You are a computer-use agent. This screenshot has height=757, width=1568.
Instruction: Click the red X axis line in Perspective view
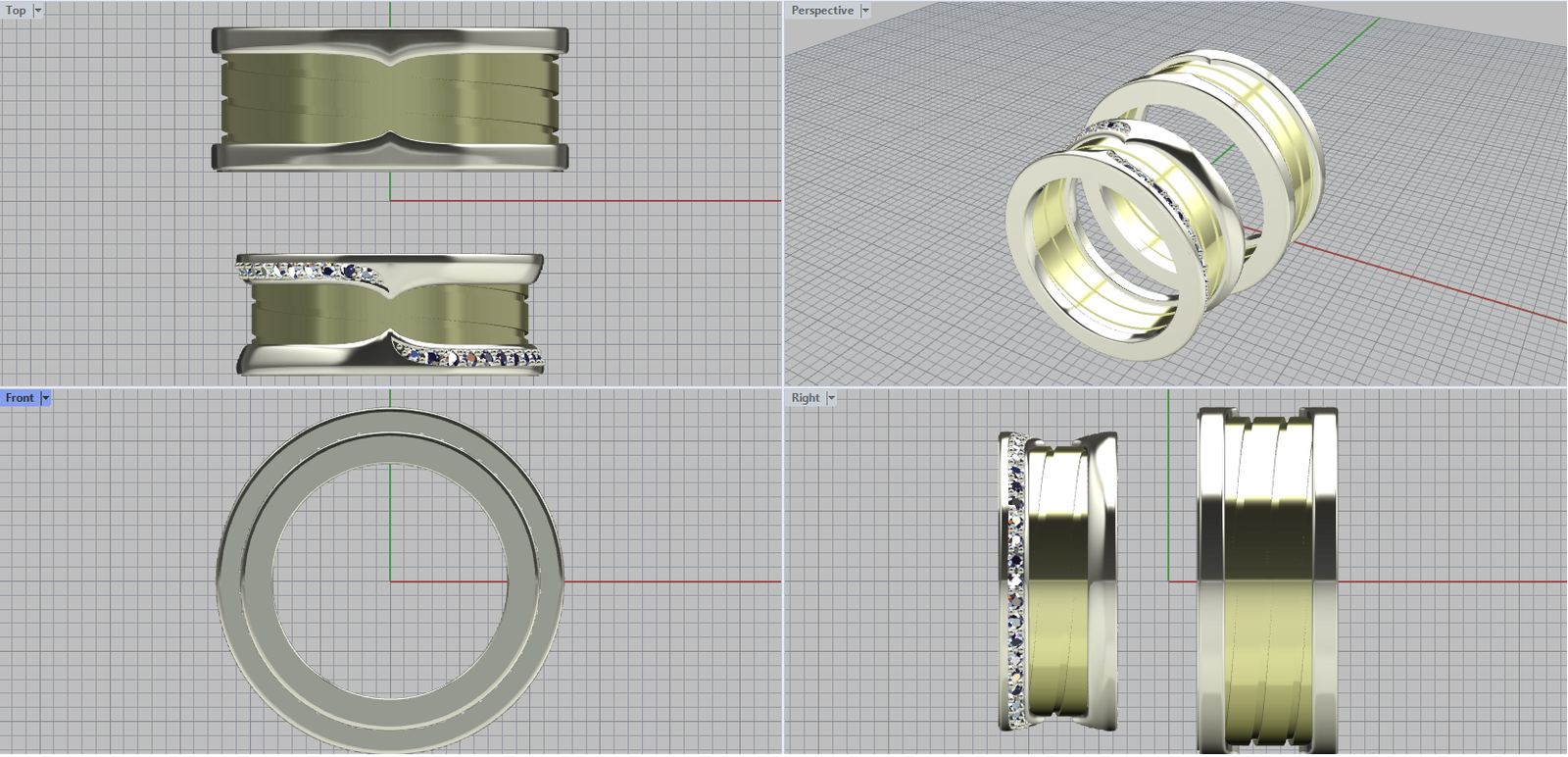1421,282
